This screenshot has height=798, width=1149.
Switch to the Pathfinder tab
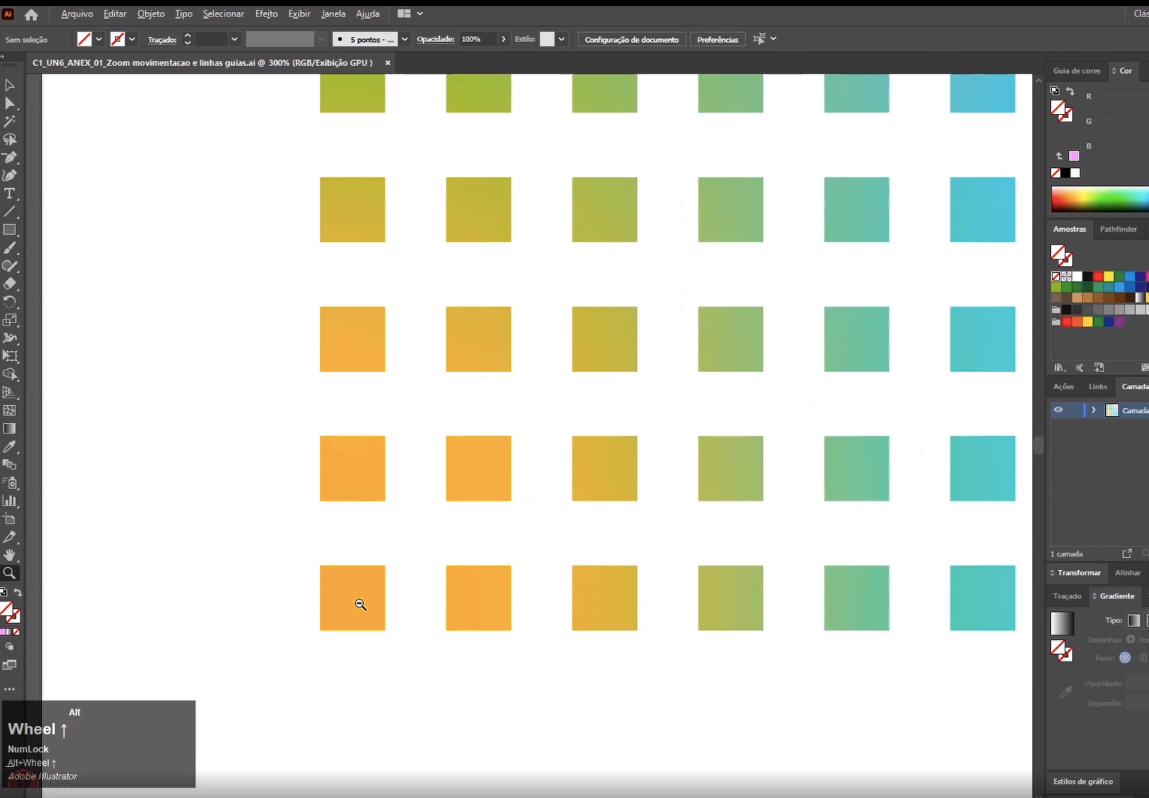point(1118,229)
